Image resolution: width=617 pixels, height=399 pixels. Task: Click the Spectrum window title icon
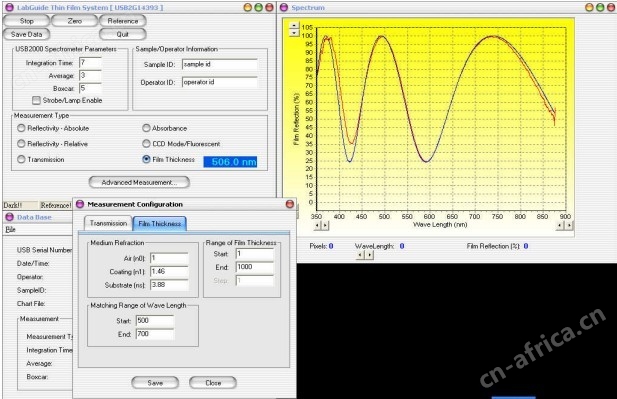(284, 7)
